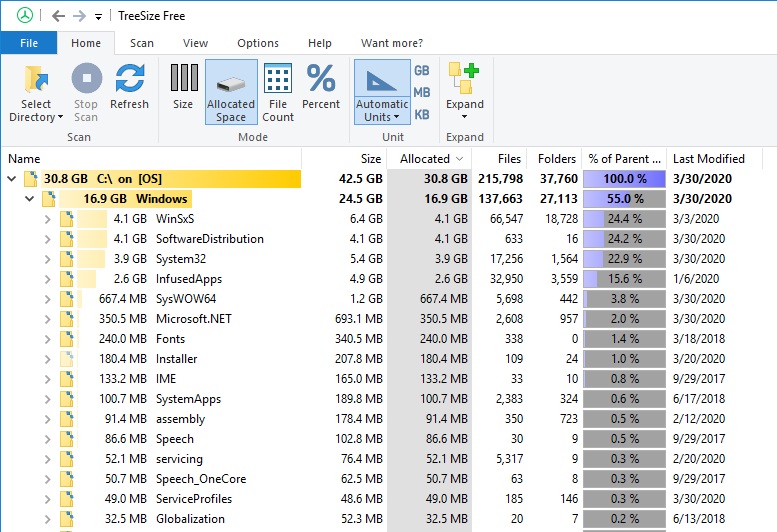Click the Speech folder icon
The image size is (777, 532).
pyautogui.click(x=67, y=438)
